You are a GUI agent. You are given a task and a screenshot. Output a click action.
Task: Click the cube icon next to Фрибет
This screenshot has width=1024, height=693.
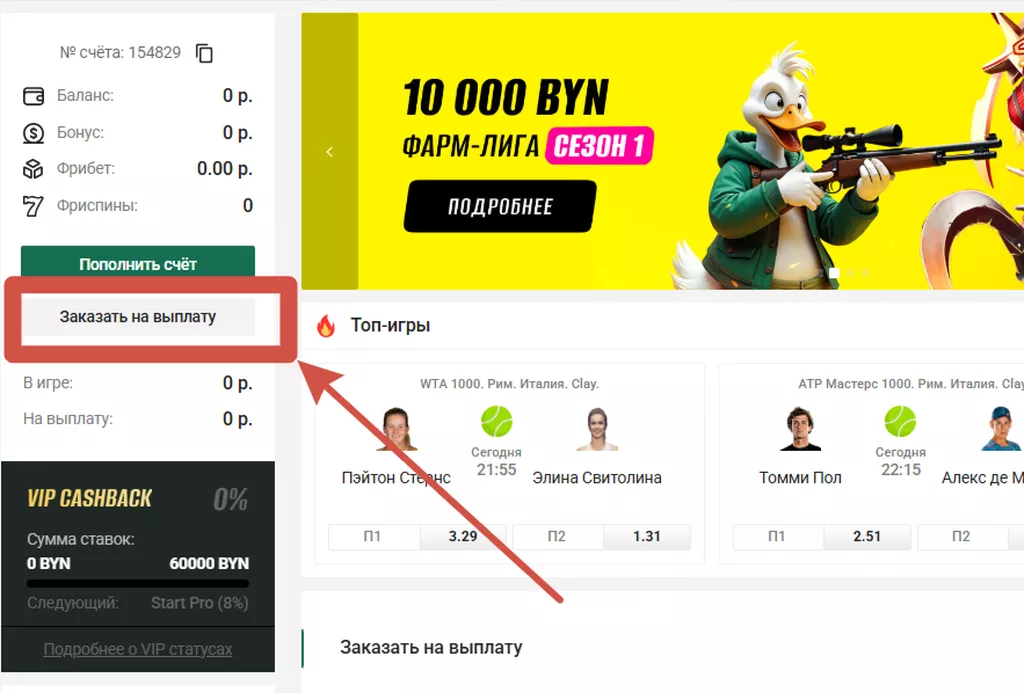(33, 169)
